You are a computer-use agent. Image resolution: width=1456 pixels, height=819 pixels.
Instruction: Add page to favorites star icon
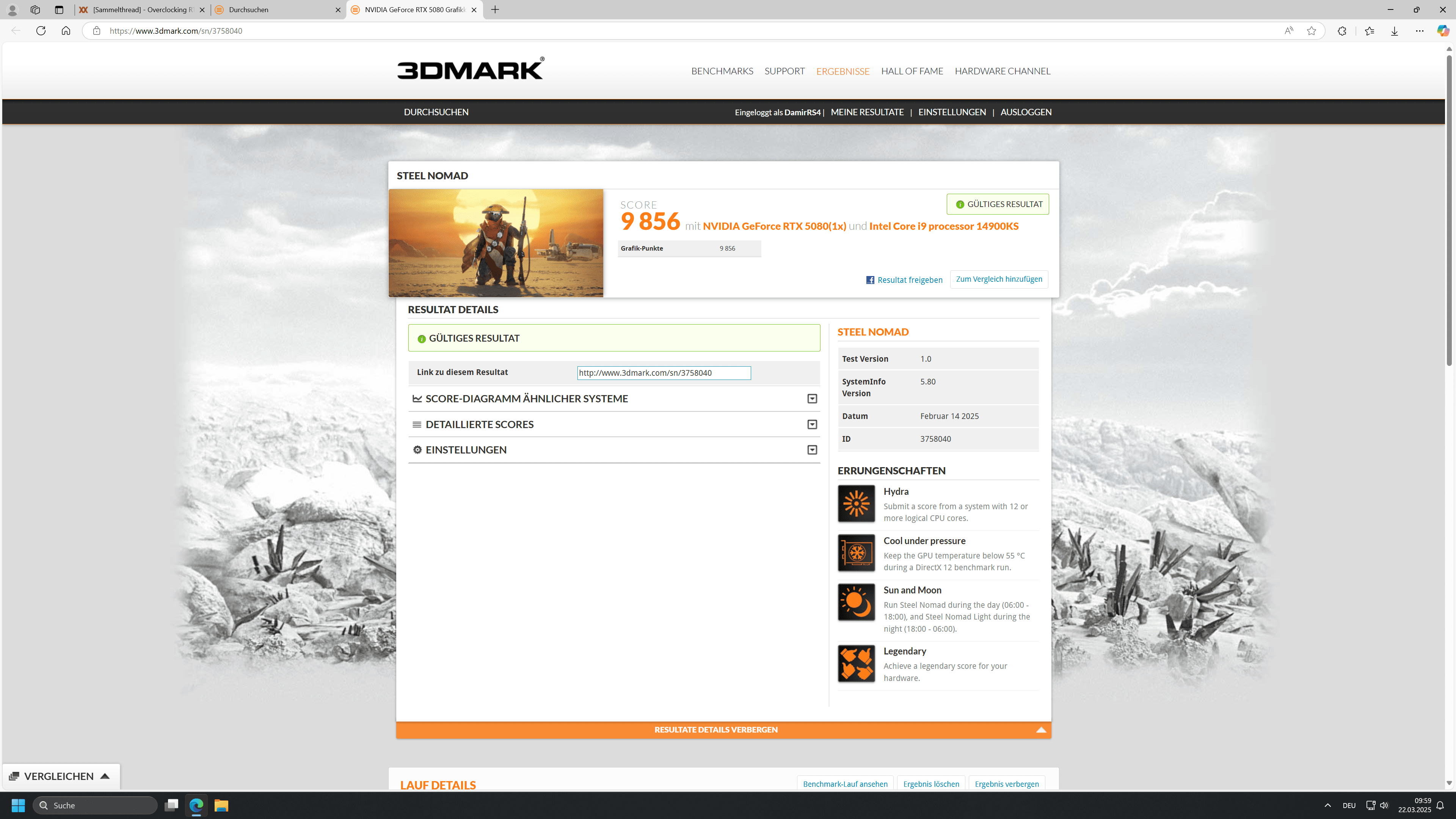1311,31
